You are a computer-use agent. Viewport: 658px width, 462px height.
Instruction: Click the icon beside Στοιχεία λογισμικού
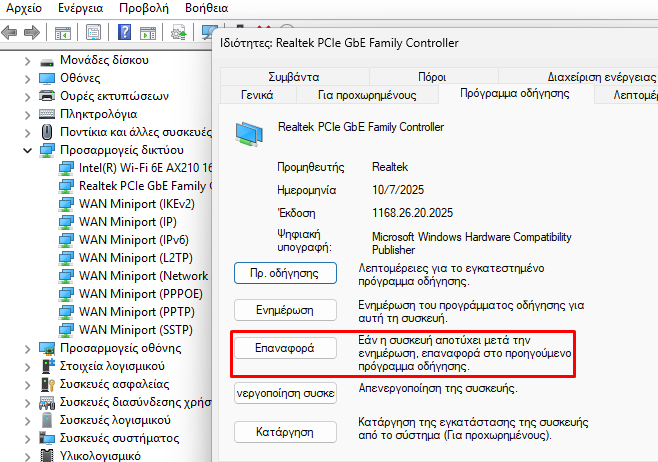(x=48, y=366)
